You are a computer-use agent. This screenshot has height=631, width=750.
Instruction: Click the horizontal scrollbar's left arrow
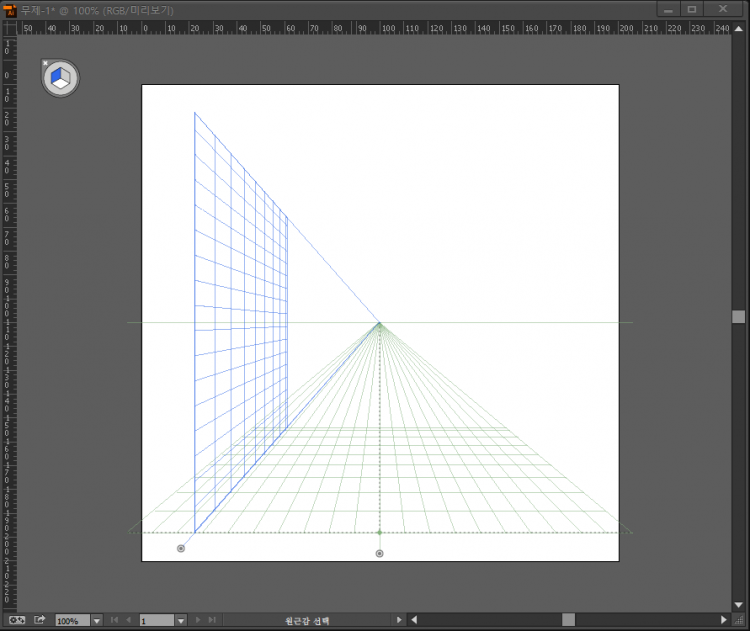[x=415, y=620]
